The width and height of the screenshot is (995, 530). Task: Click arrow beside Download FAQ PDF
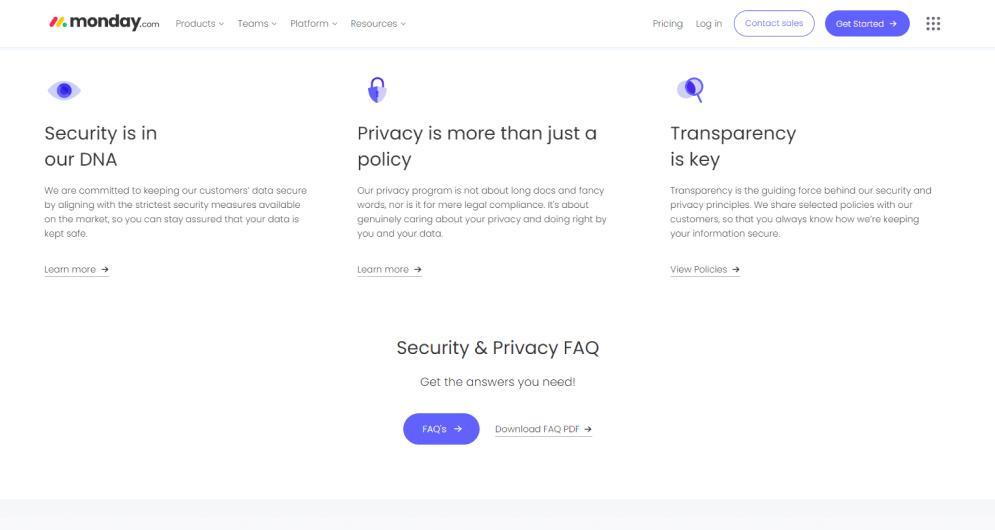(x=588, y=429)
